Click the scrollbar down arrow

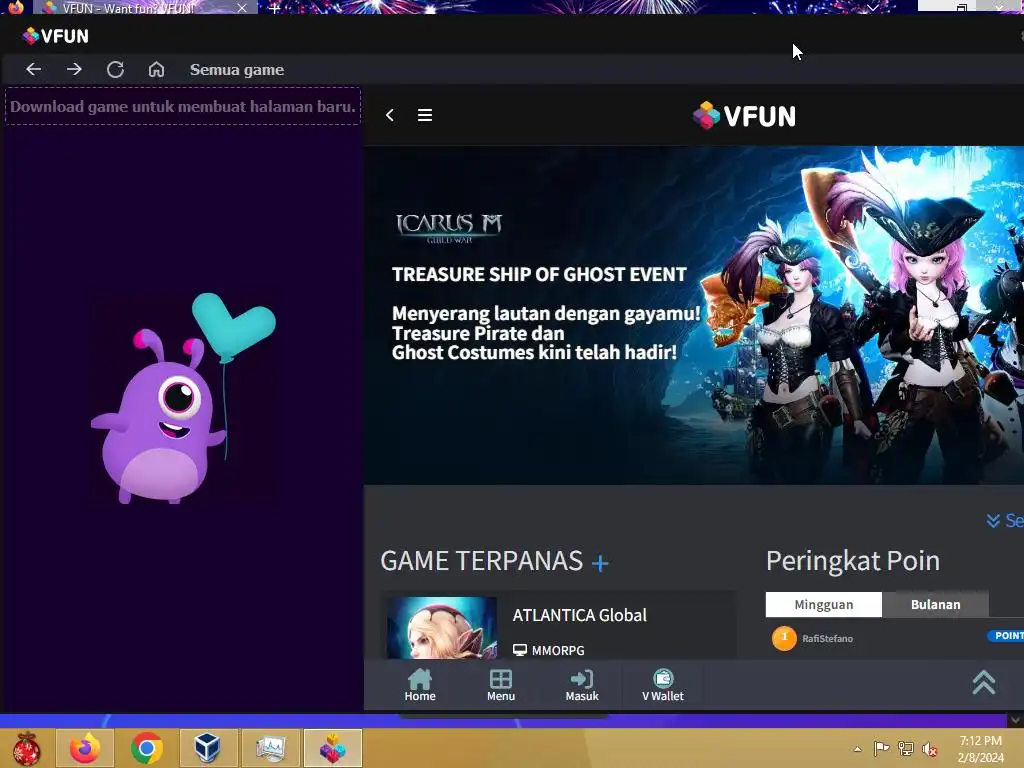[x=1015, y=720]
